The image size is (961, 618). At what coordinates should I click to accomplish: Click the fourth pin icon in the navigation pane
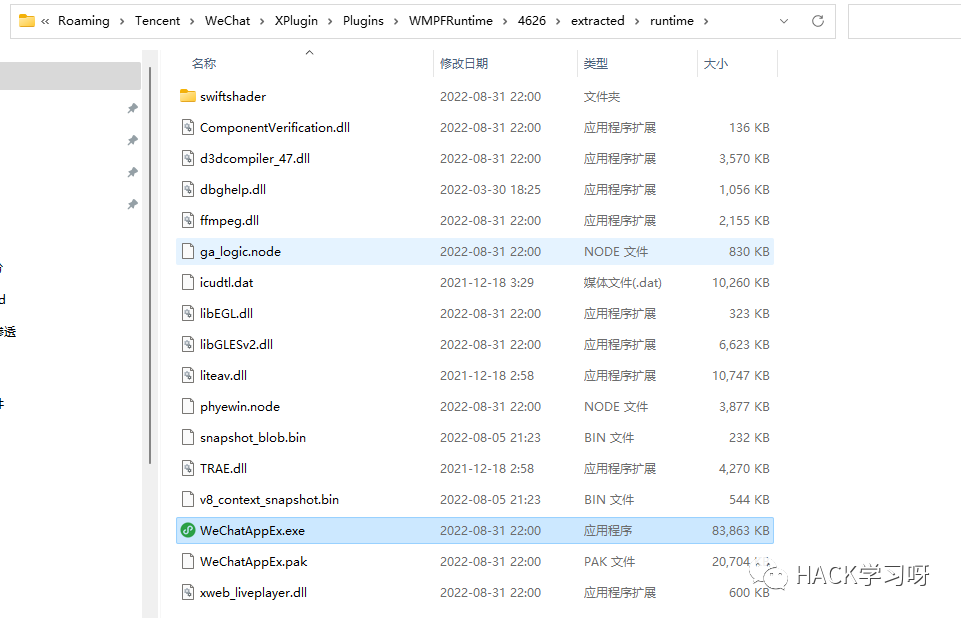pyautogui.click(x=132, y=204)
